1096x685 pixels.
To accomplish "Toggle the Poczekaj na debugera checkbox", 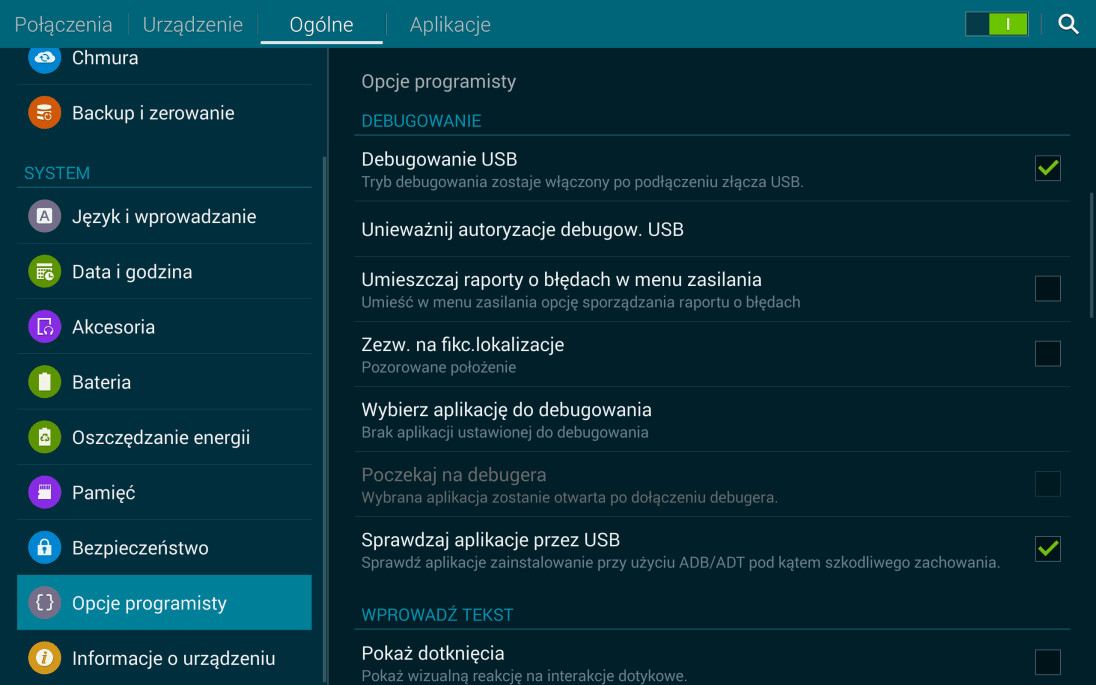I will [1048, 483].
